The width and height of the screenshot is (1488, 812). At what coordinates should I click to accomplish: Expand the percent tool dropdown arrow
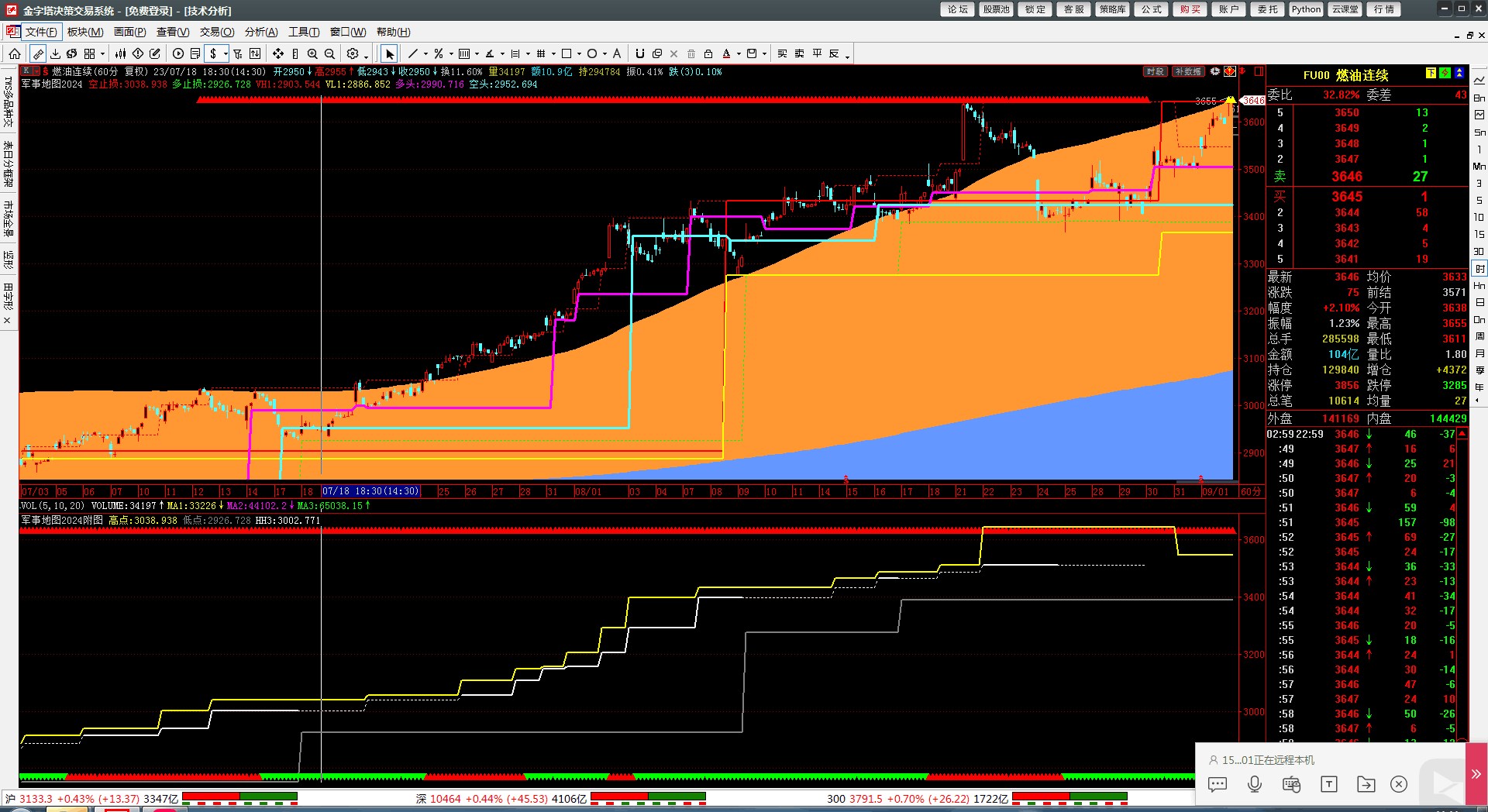451,54
